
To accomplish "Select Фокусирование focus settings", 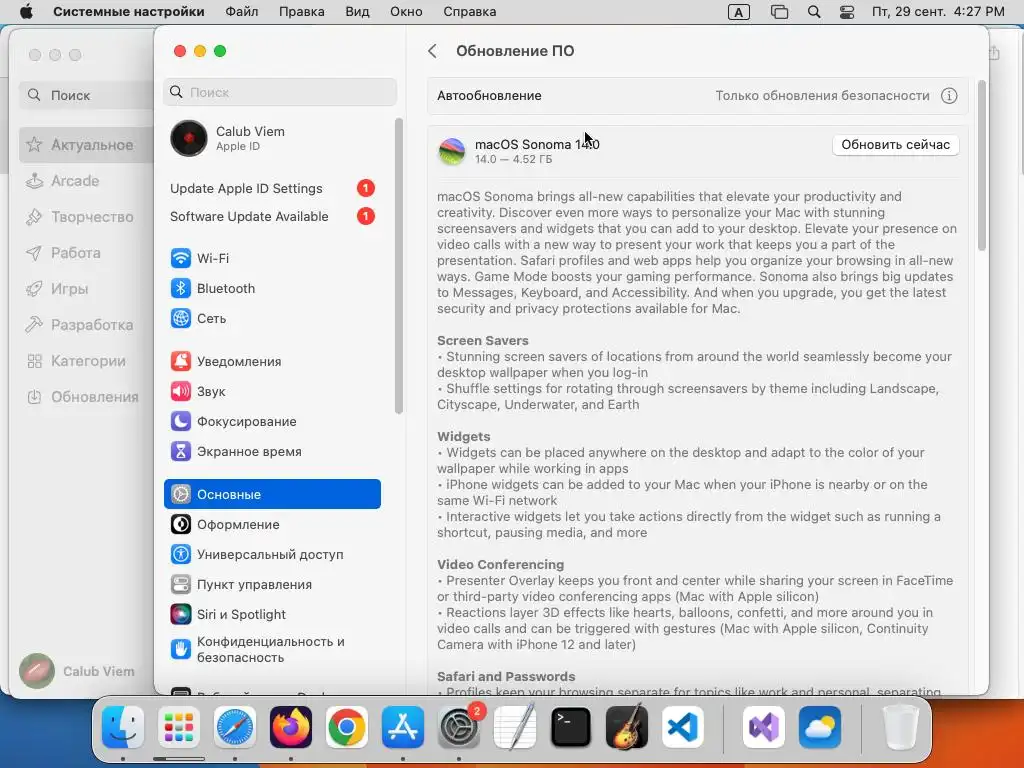I will pyautogui.click(x=272, y=421).
